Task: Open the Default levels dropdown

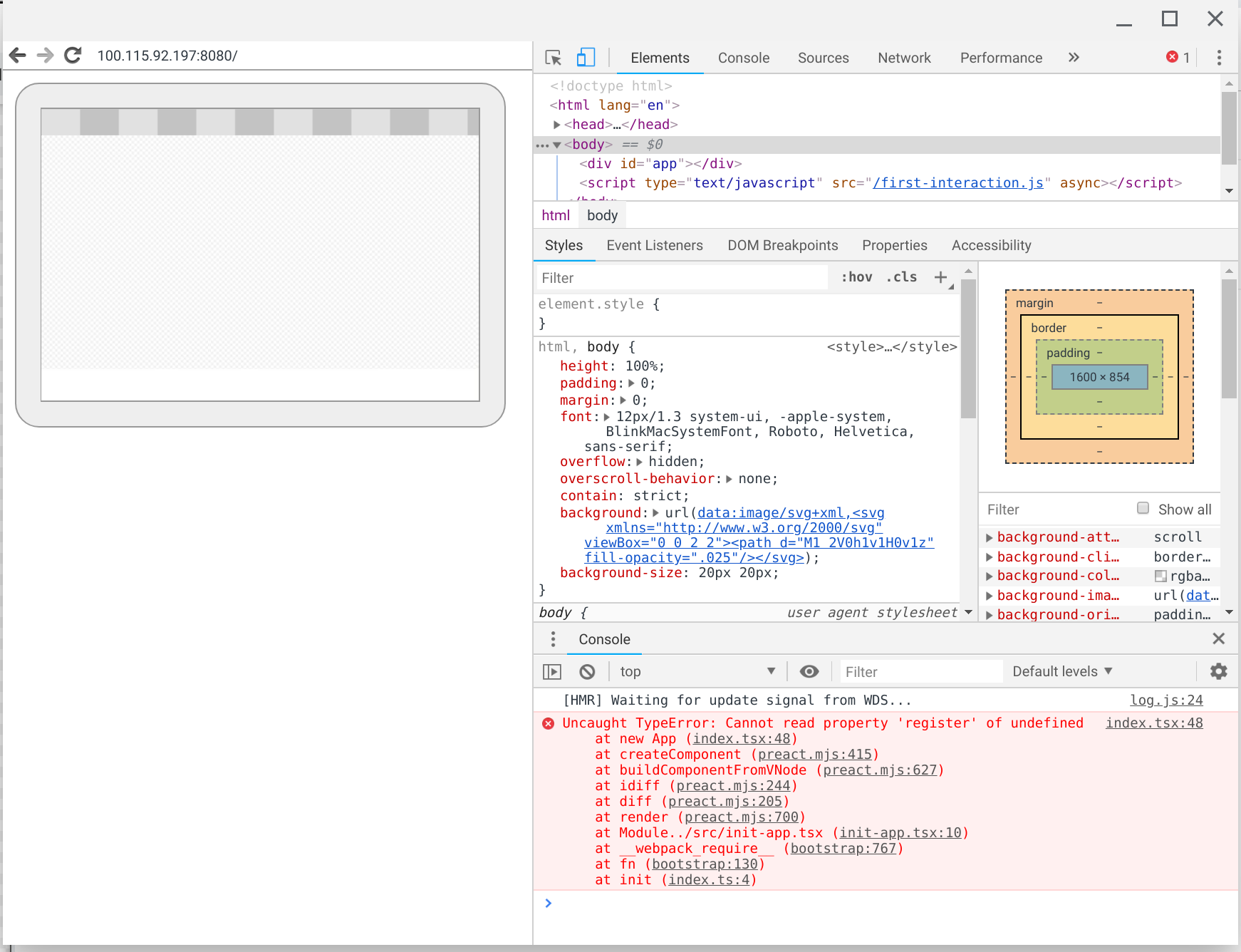Action: point(1061,671)
